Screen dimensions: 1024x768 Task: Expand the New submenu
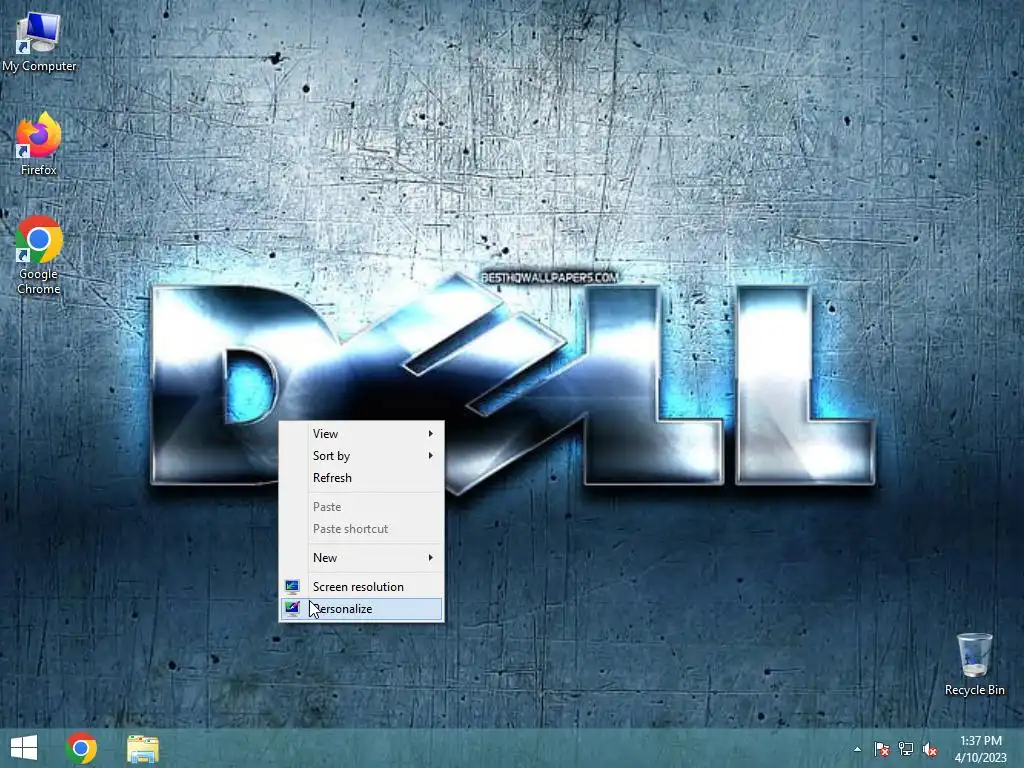362,558
